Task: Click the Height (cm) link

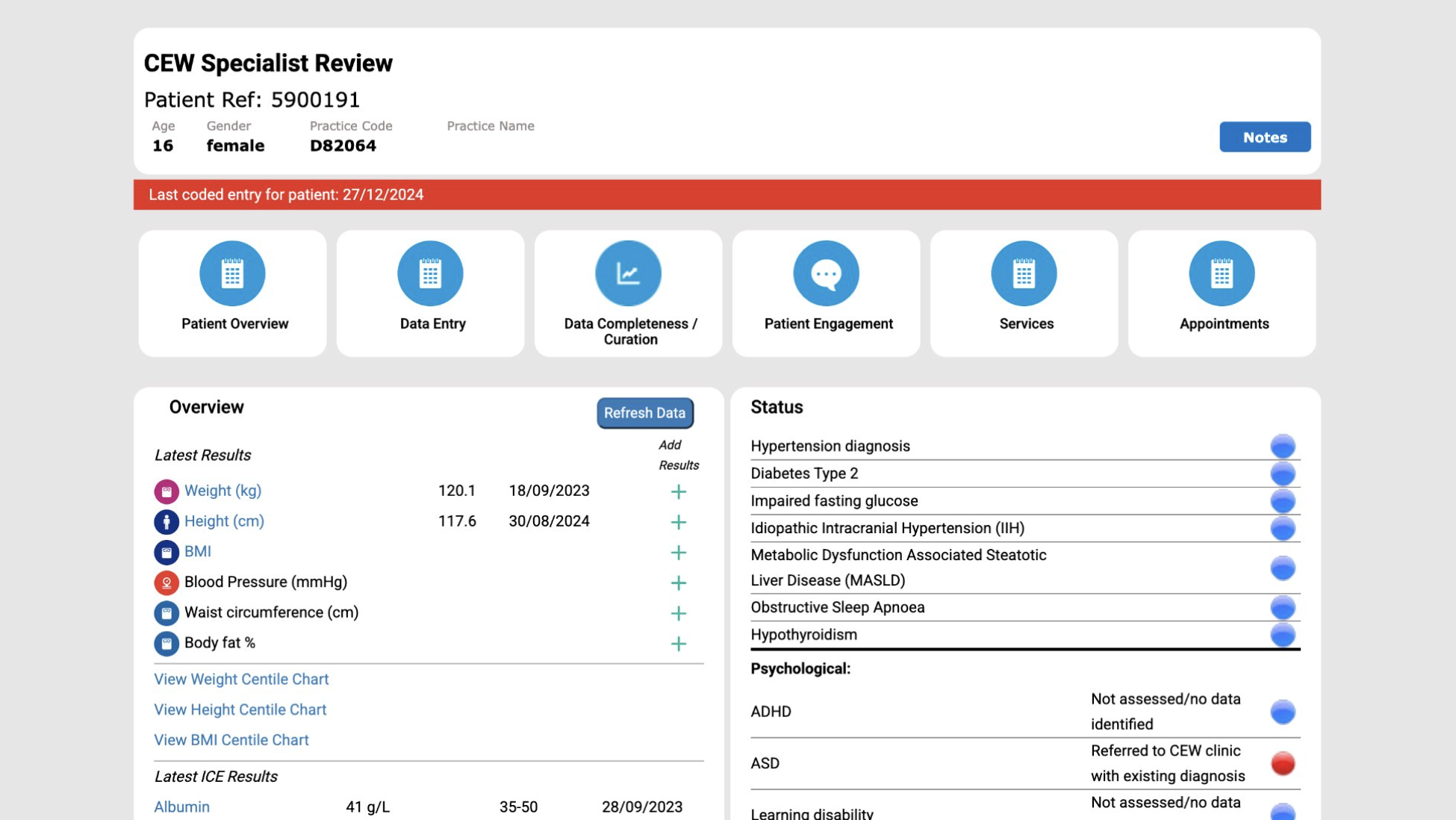Action: [x=224, y=521]
